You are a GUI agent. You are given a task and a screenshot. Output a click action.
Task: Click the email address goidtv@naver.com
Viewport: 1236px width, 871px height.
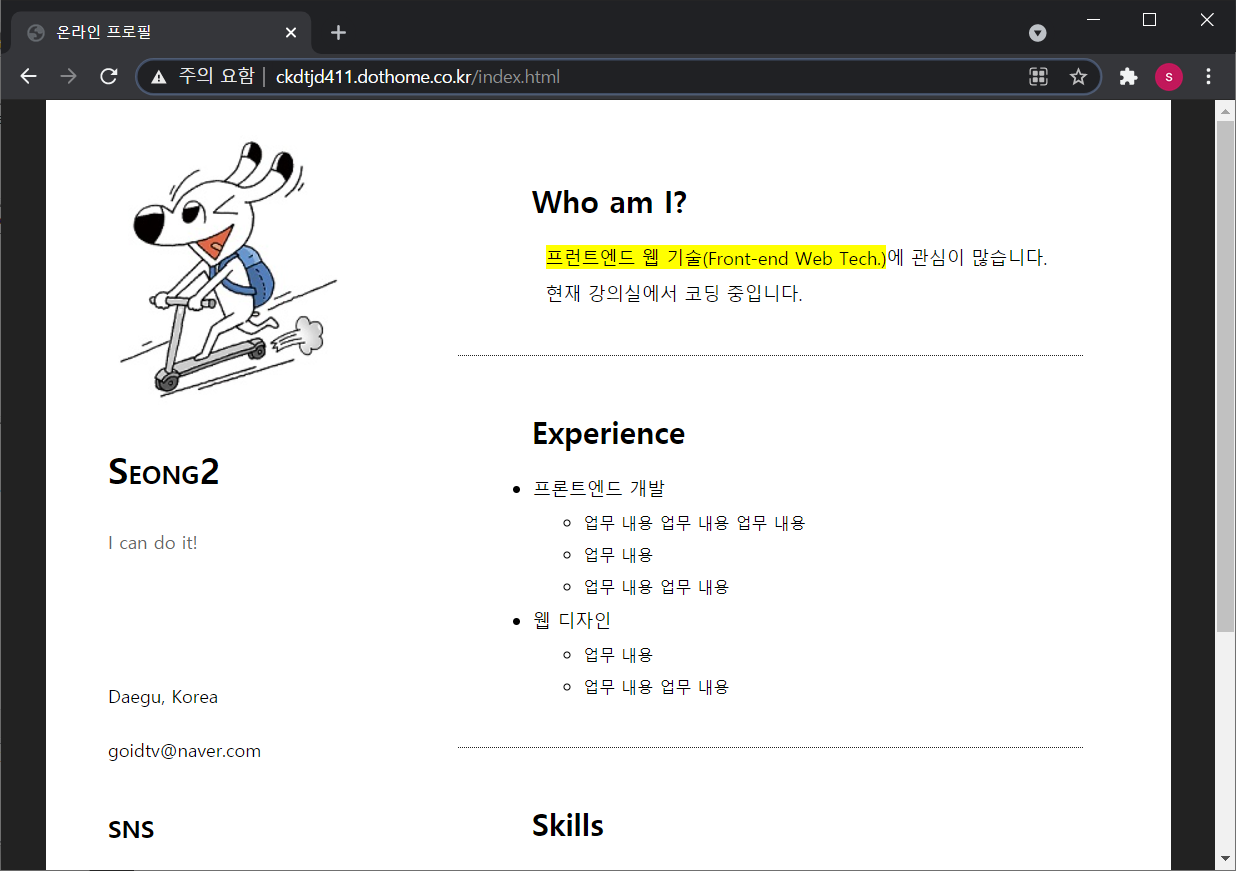[184, 750]
